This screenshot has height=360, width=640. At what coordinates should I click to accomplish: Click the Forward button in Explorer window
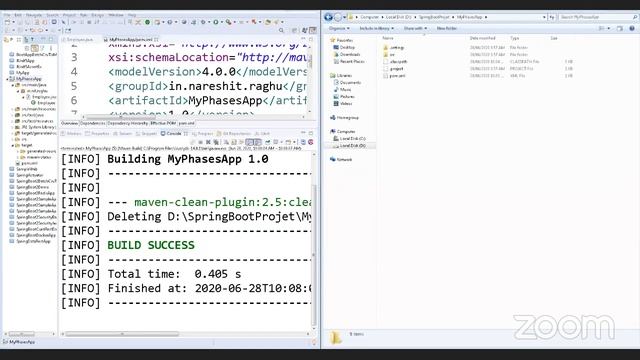338,17
